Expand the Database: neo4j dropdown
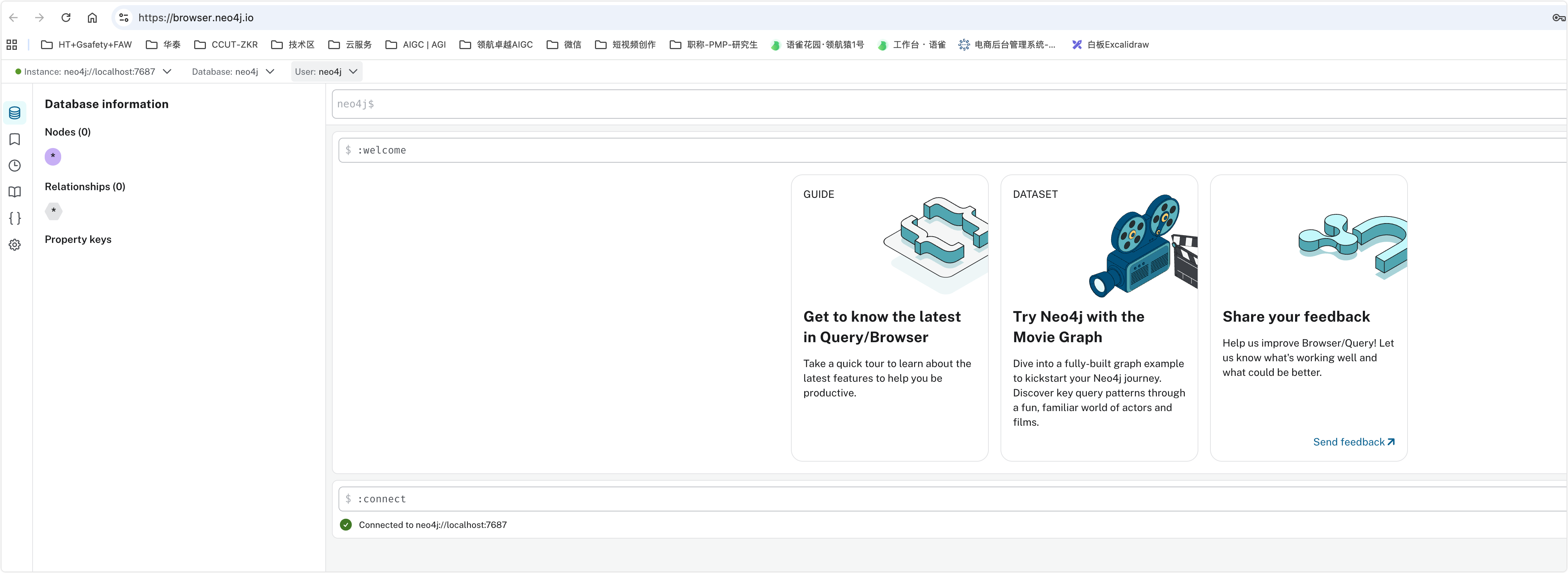The image size is (1568, 573). click(233, 72)
